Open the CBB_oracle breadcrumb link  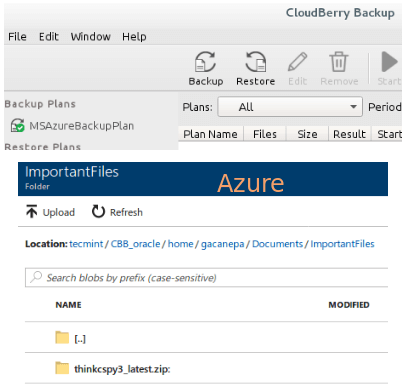click(135, 244)
